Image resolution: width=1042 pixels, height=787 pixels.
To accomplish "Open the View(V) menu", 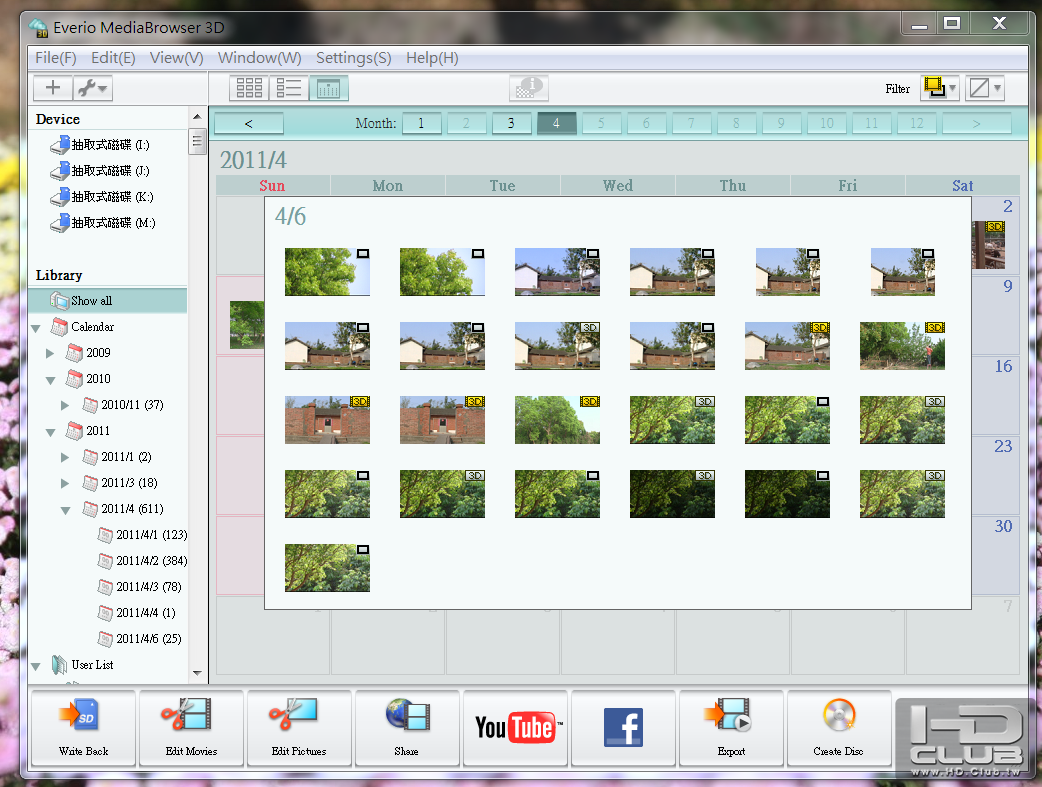I will 177,58.
